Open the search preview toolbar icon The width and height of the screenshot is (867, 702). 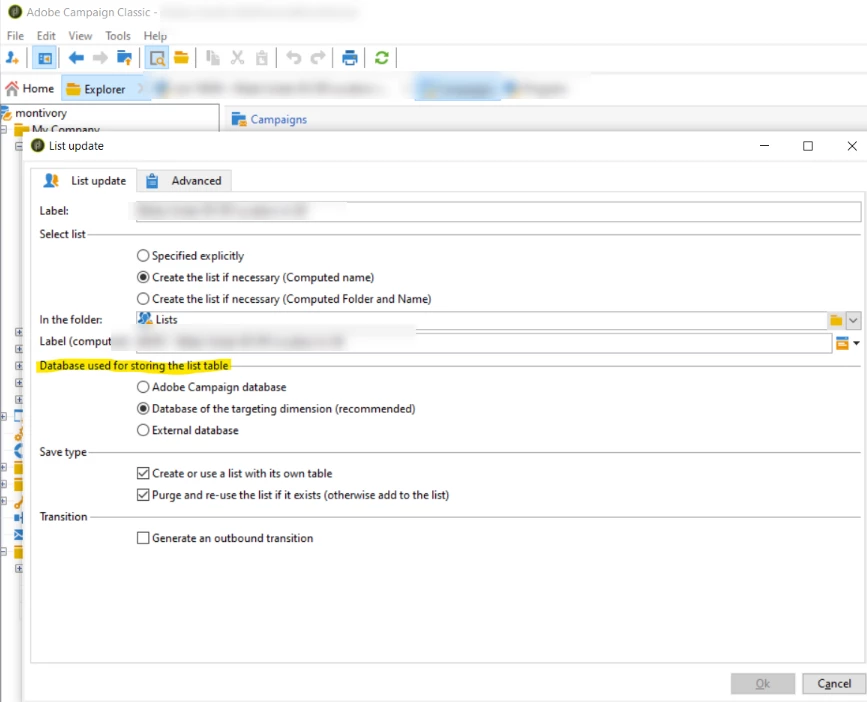157,57
